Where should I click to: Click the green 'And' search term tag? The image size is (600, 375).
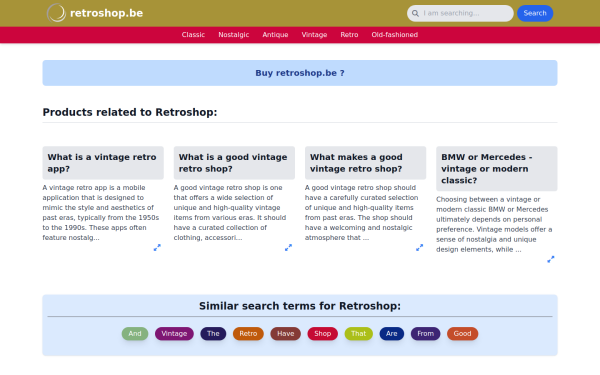click(x=135, y=334)
